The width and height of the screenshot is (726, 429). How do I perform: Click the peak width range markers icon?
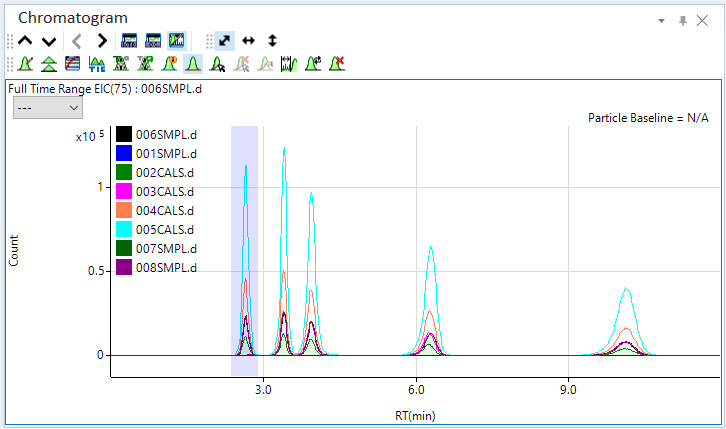pyautogui.click(x=289, y=64)
